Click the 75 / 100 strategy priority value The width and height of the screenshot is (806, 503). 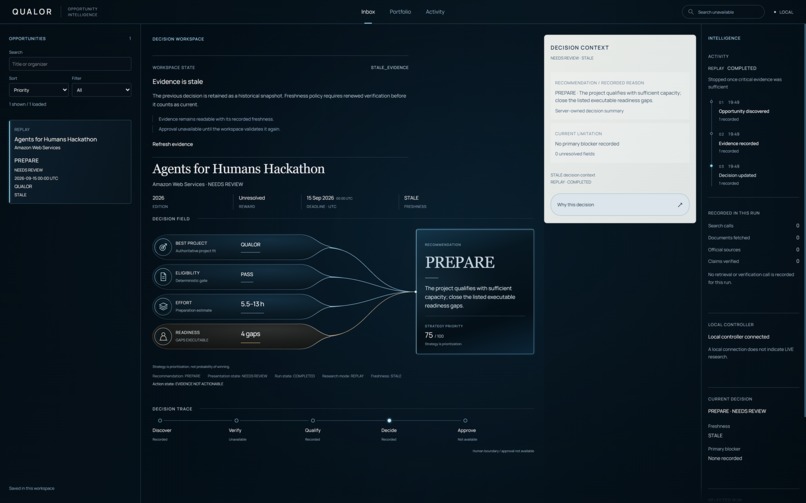point(434,335)
